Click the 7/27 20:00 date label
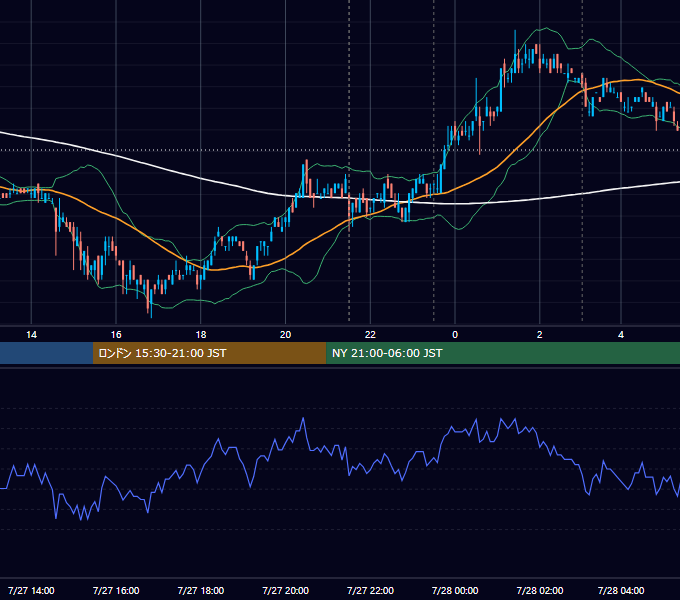The height and width of the screenshot is (600, 680). pos(285,590)
